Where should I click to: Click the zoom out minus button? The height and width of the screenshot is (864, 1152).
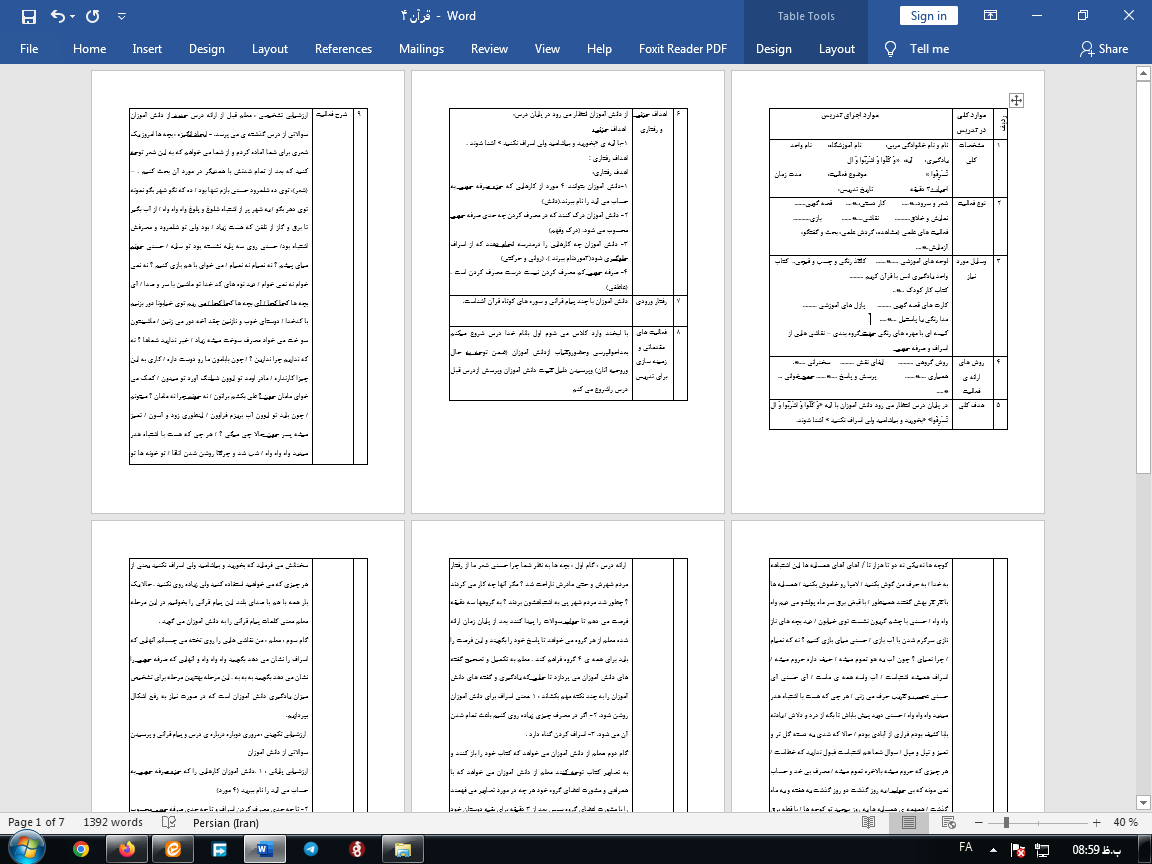[978, 822]
